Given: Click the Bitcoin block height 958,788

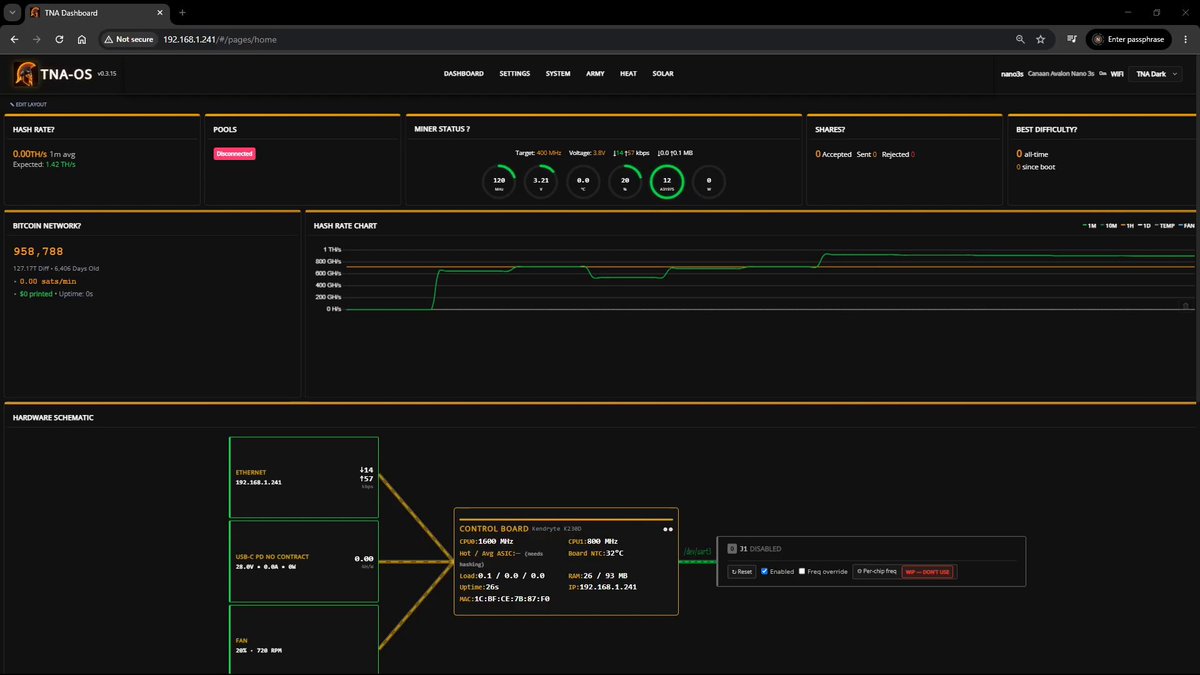Looking at the screenshot, I should click(x=38, y=252).
